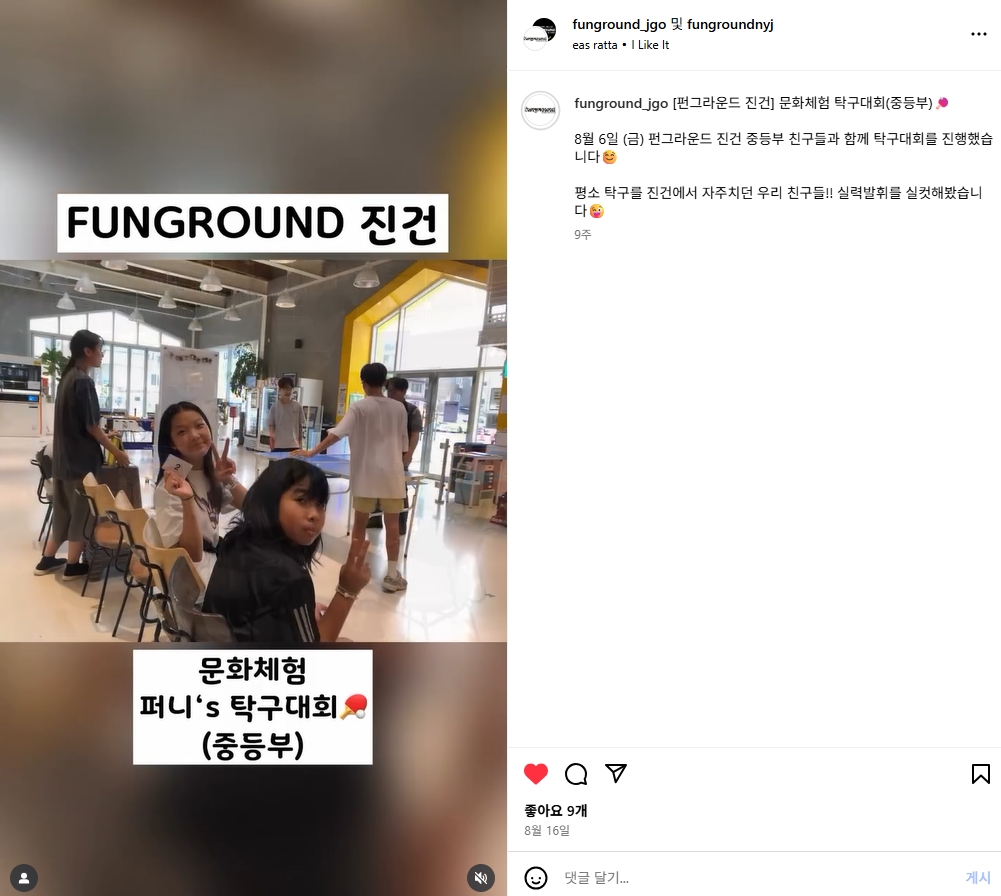Click the caption profile avatar
The height and width of the screenshot is (896, 1001).
(541, 110)
